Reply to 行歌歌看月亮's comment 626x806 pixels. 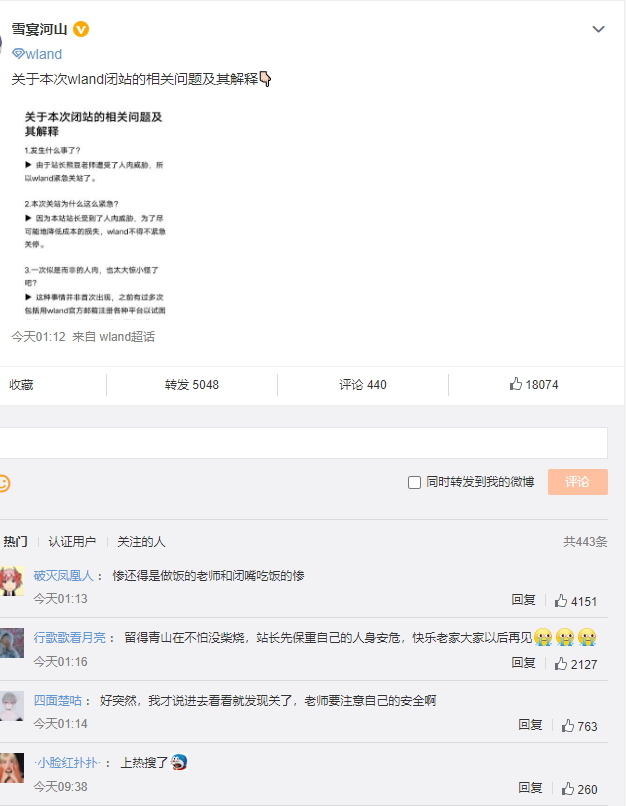[x=523, y=663]
